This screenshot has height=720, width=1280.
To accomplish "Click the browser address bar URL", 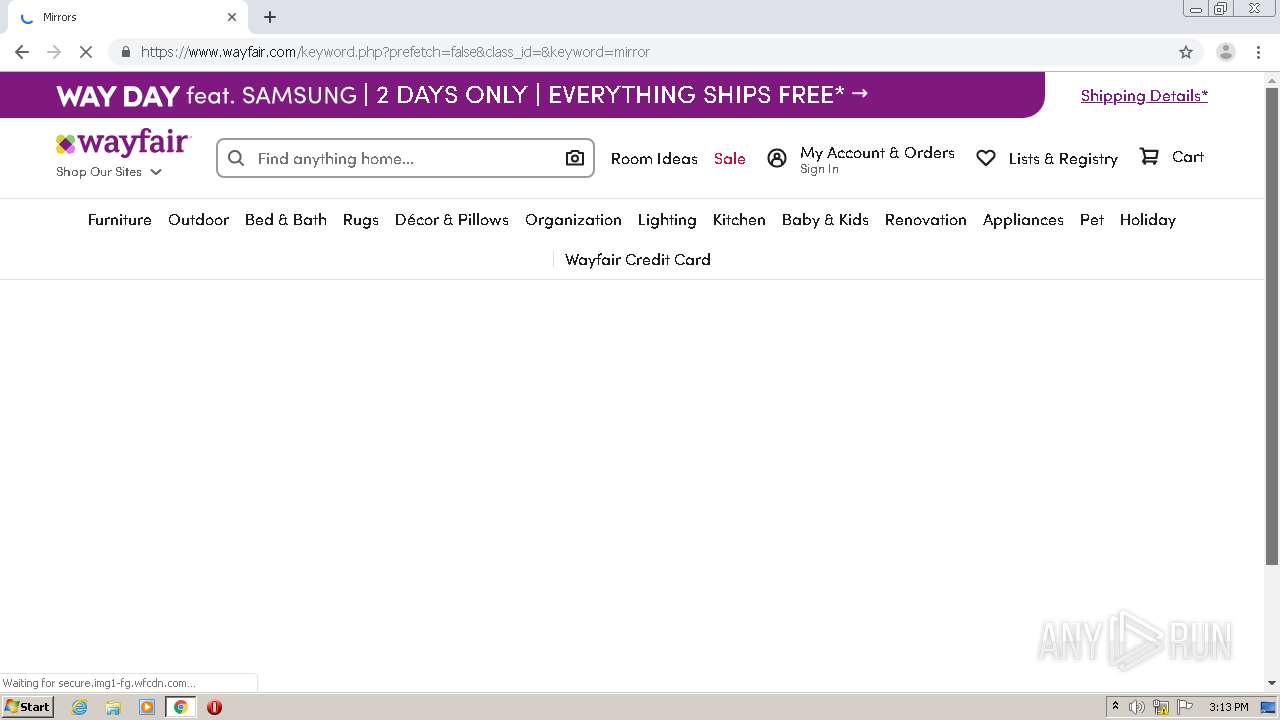I will (395, 52).
